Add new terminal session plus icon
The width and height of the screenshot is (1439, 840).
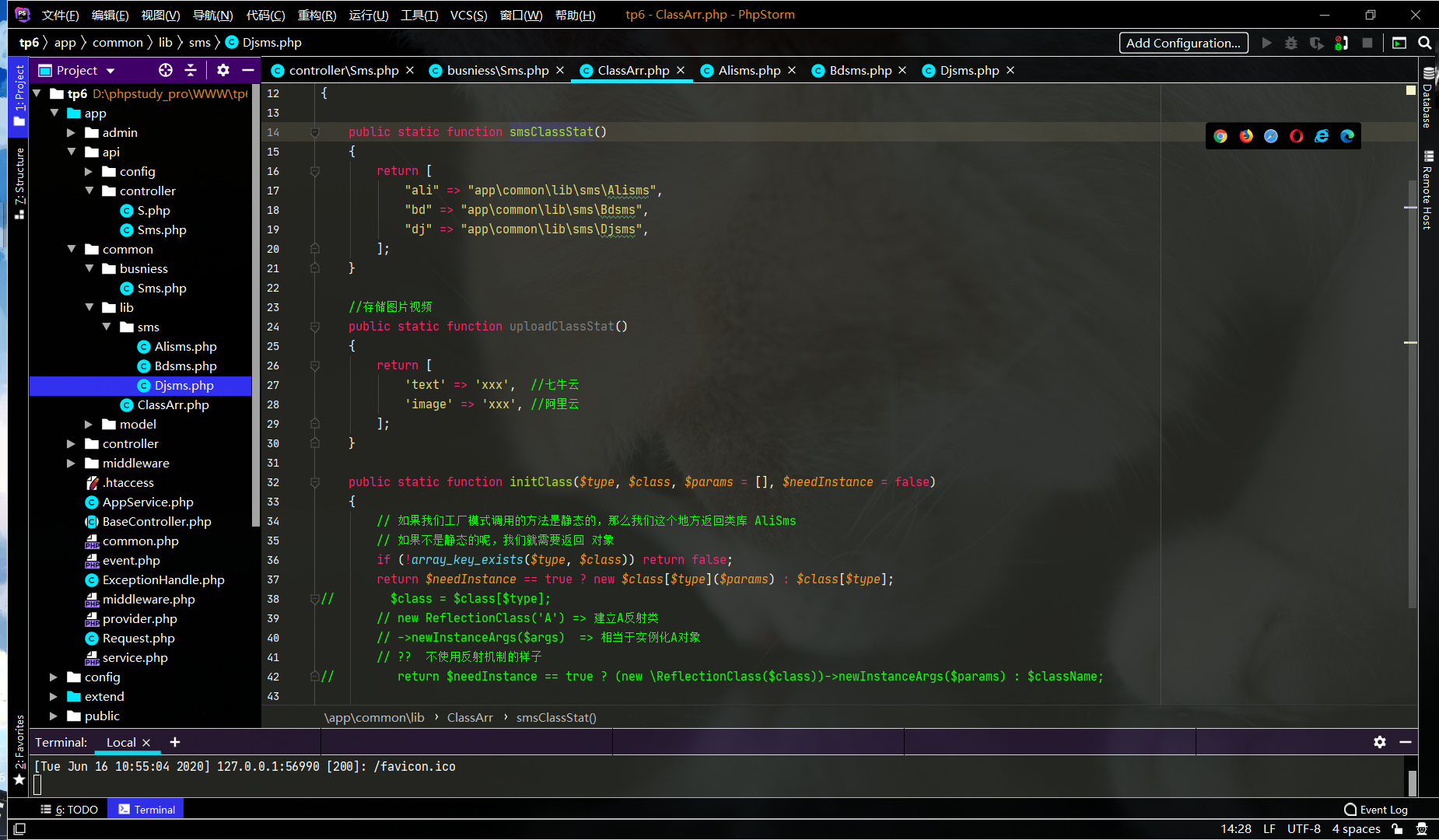175,742
